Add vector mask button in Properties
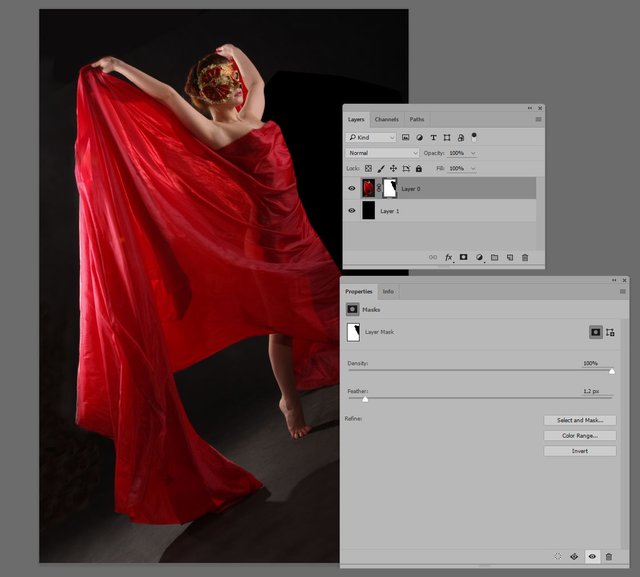 [610, 332]
